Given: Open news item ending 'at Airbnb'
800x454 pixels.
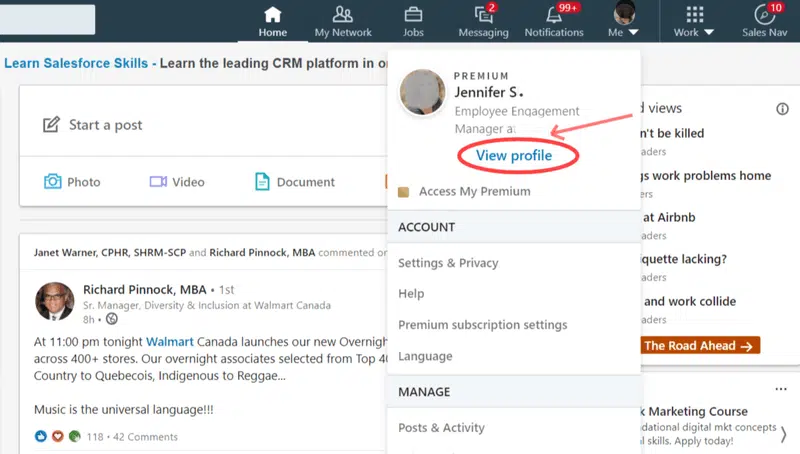Looking at the screenshot, I should (668, 217).
